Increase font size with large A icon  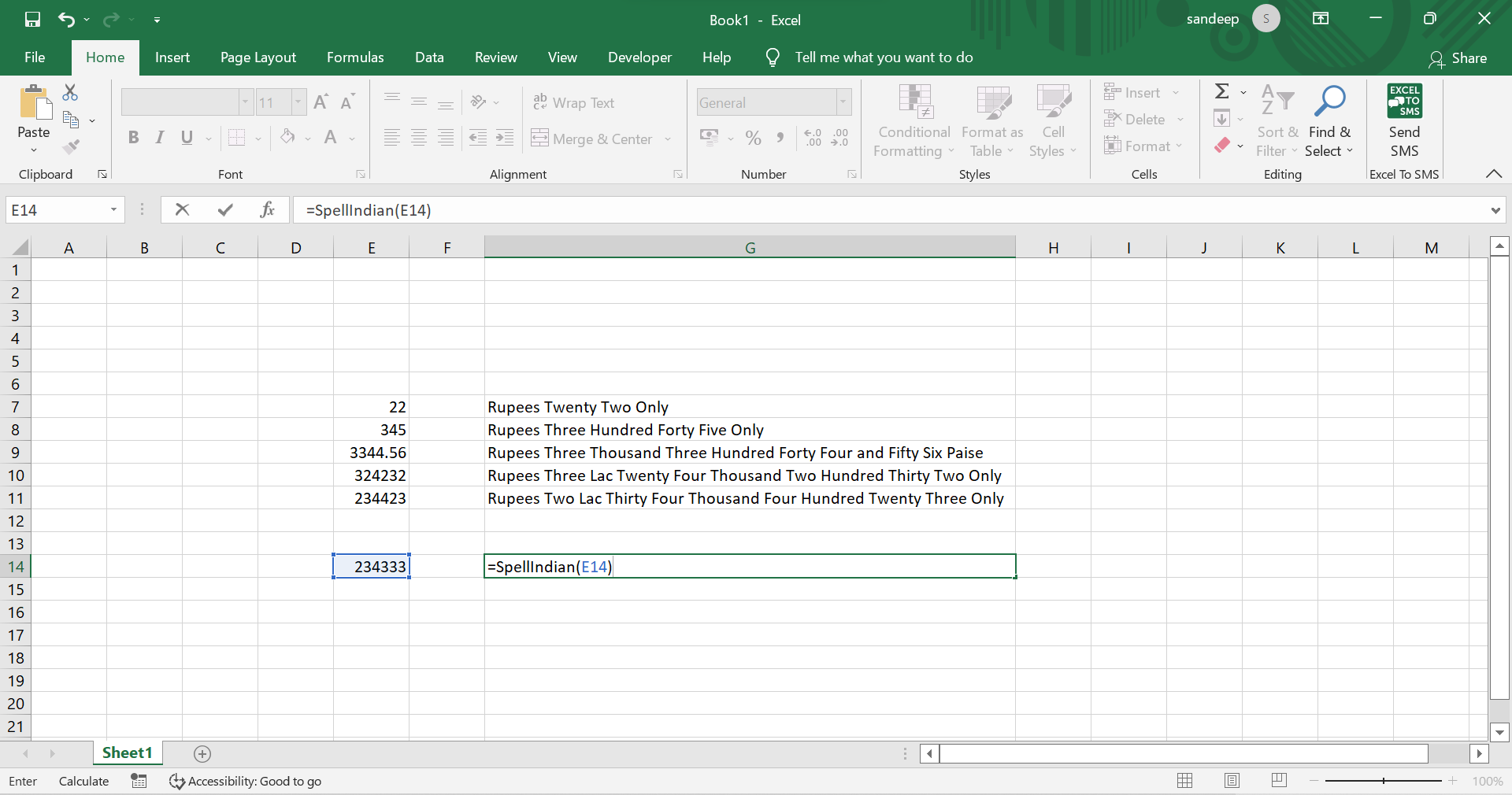[321, 102]
